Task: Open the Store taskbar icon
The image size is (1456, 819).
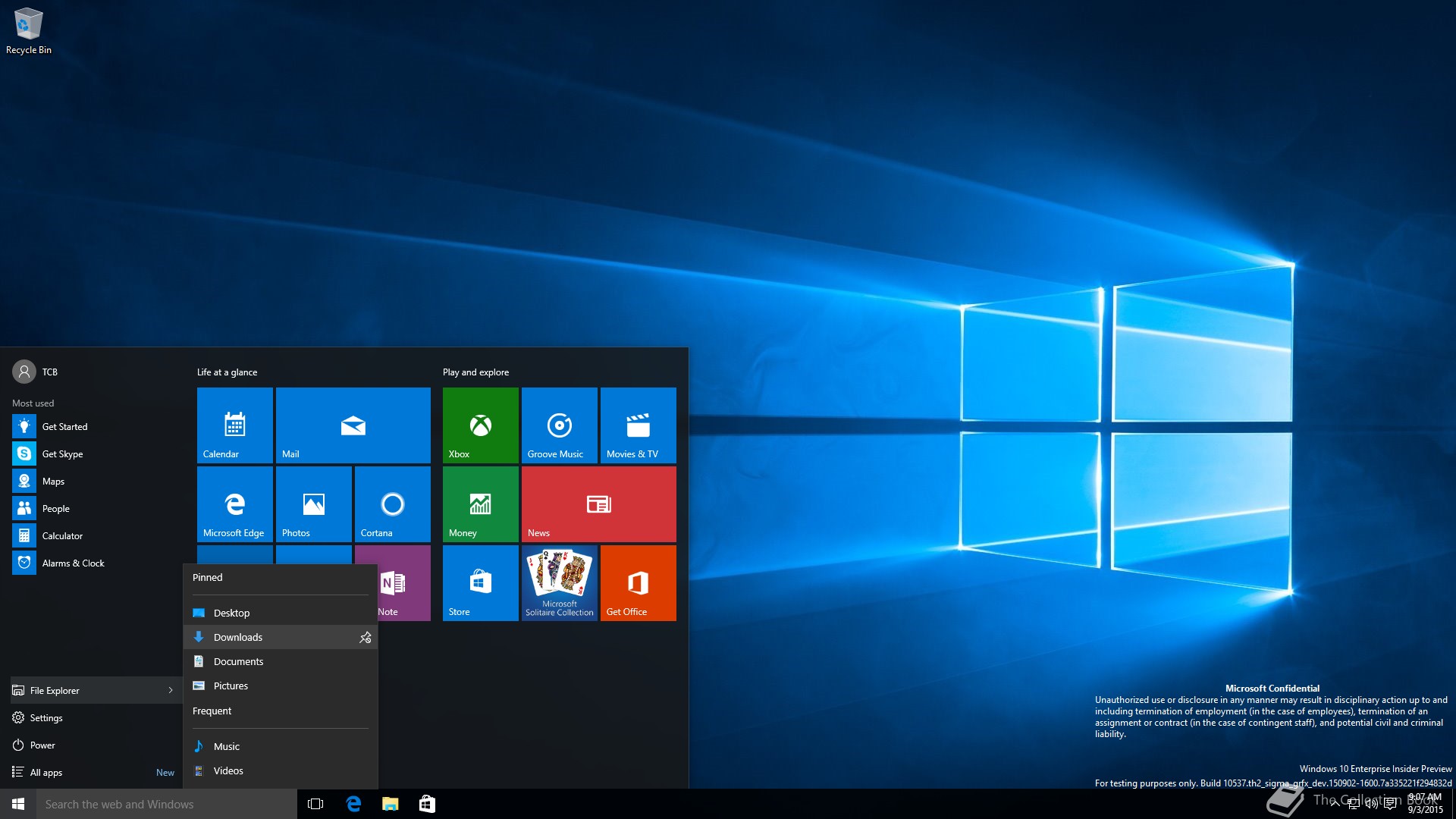Action: (427, 804)
